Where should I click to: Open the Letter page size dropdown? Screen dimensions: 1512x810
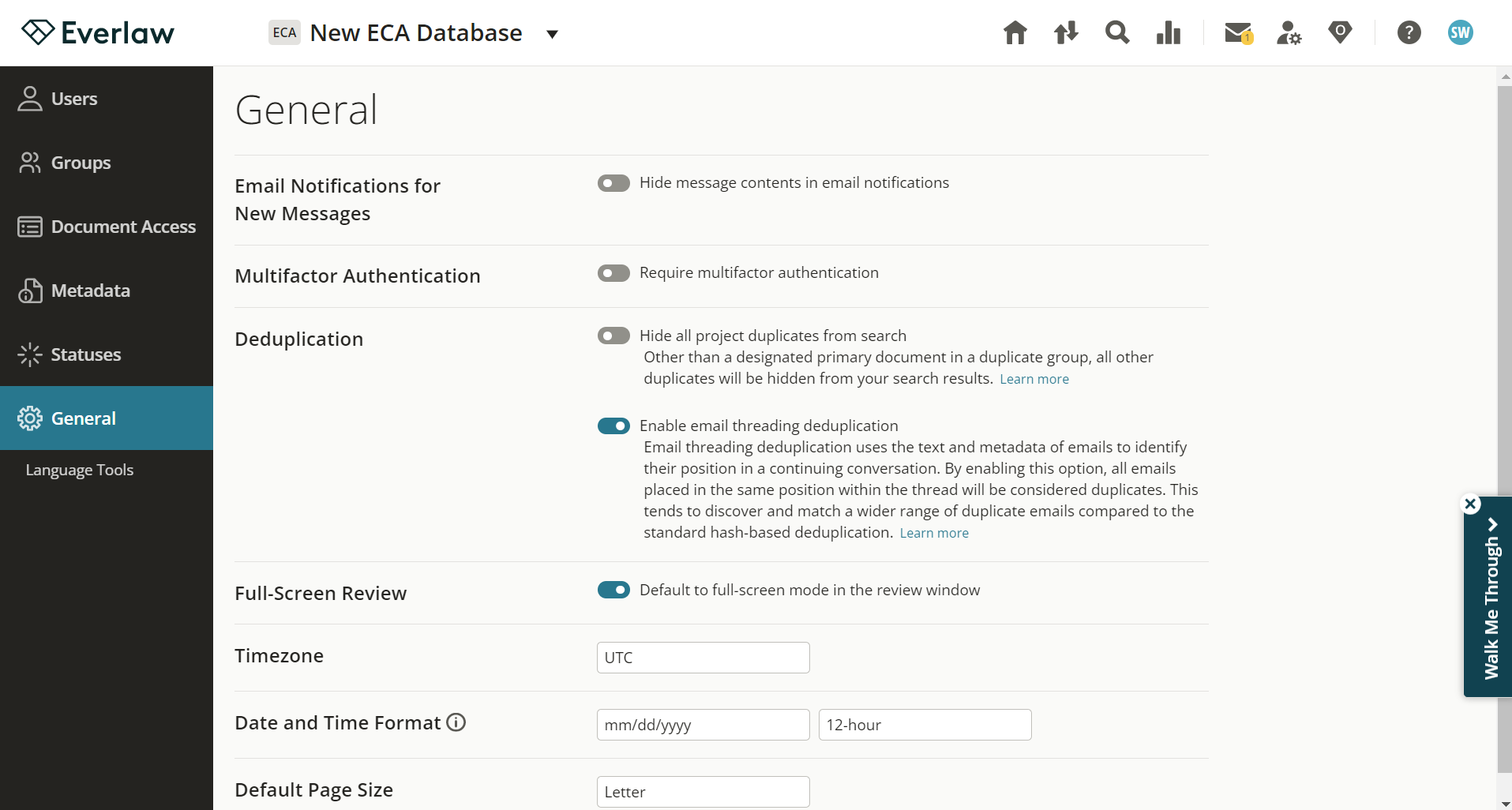[x=703, y=792]
